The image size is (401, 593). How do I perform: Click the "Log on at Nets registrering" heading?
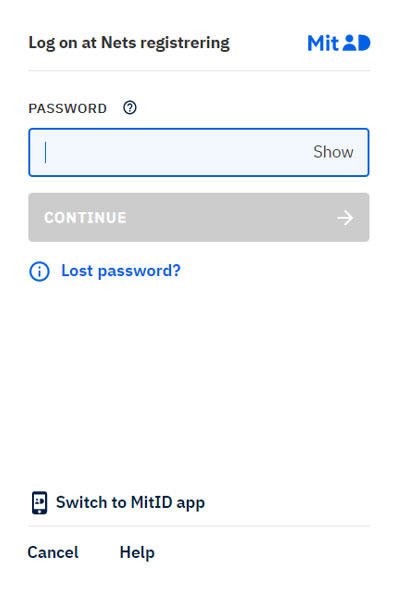pyautogui.click(x=129, y=43)
